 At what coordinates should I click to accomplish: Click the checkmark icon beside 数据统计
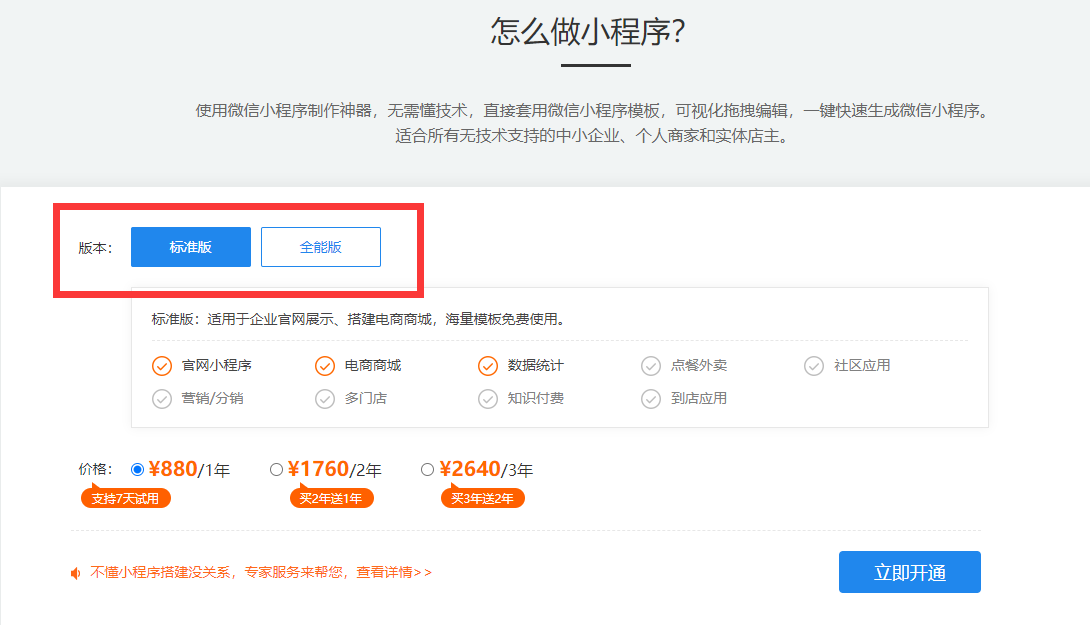488,366
